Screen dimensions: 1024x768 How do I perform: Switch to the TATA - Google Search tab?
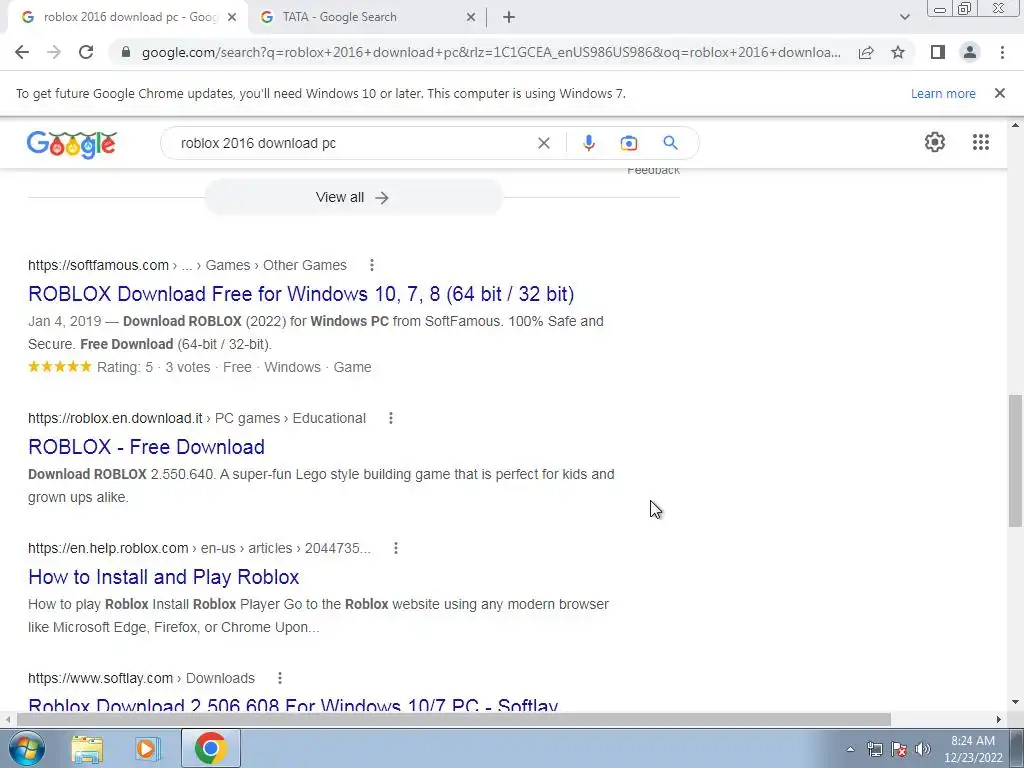[x=368, y=18]
